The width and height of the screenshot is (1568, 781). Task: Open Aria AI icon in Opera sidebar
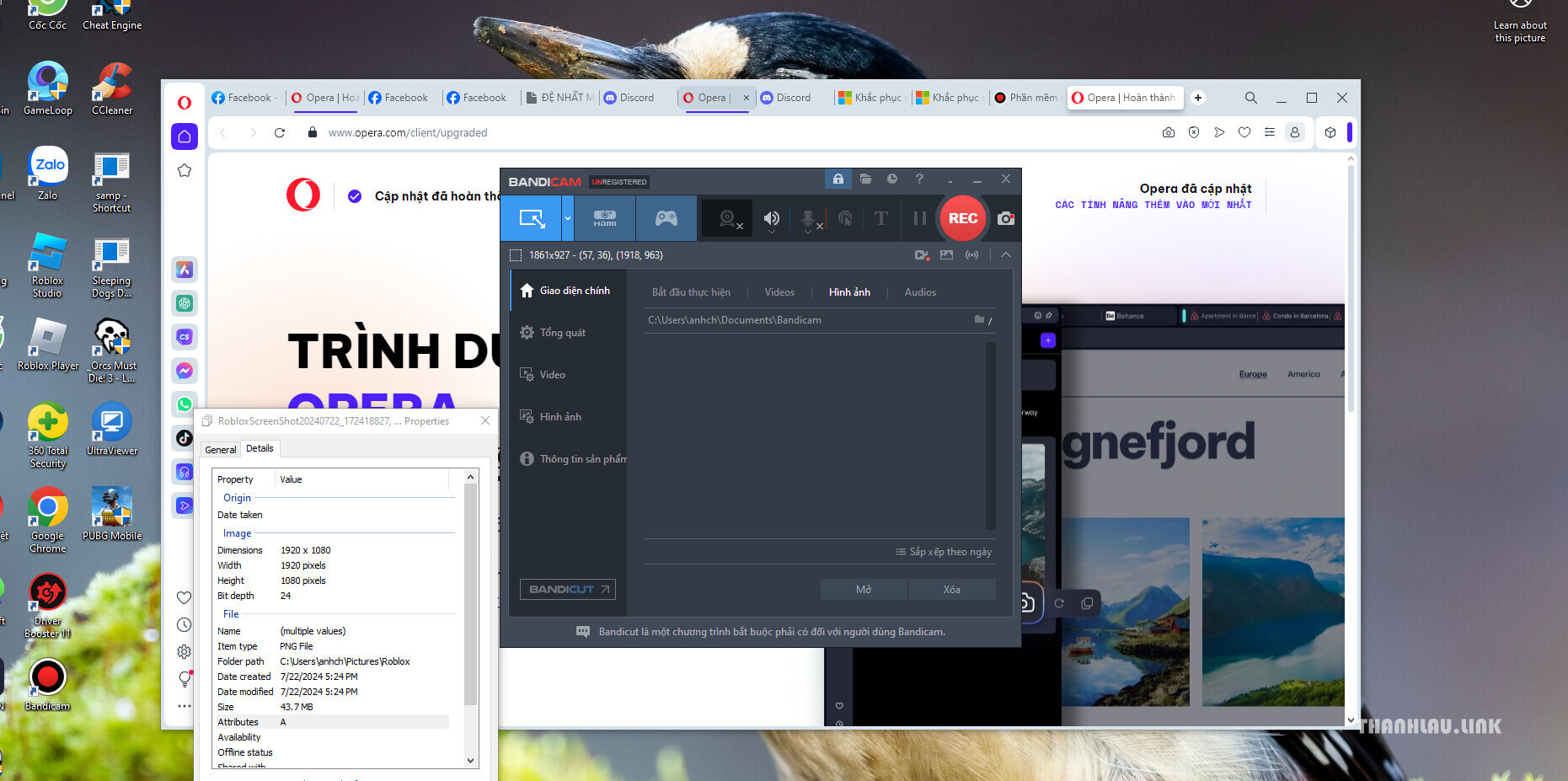coord(185,270)
